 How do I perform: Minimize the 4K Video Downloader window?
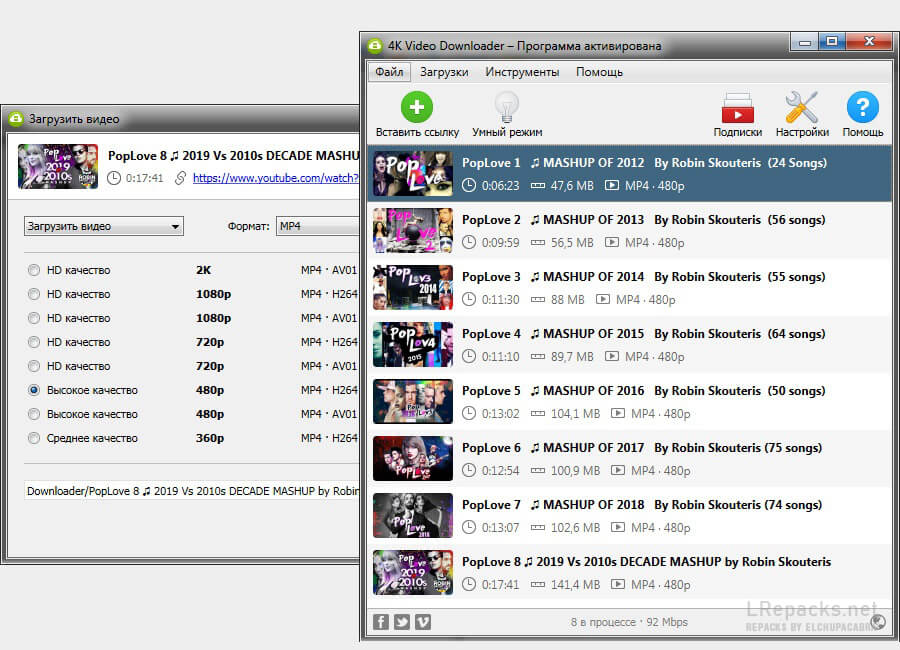[x=805, y=42]
